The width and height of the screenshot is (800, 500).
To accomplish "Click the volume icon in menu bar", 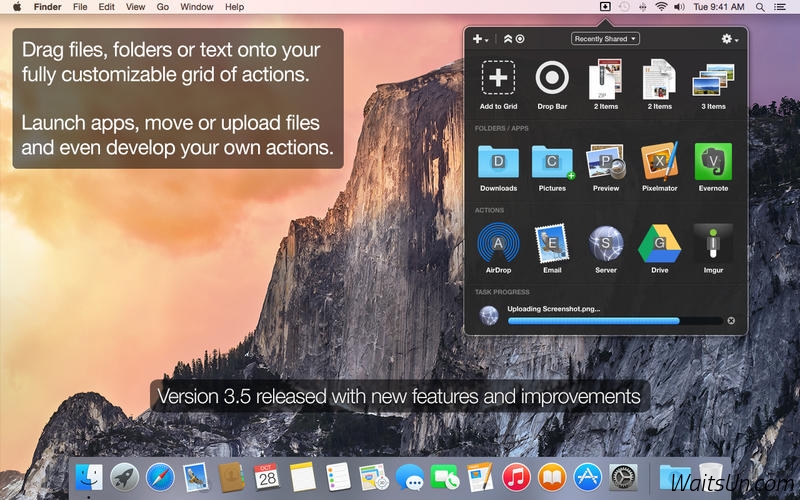I will click(679, 7).
